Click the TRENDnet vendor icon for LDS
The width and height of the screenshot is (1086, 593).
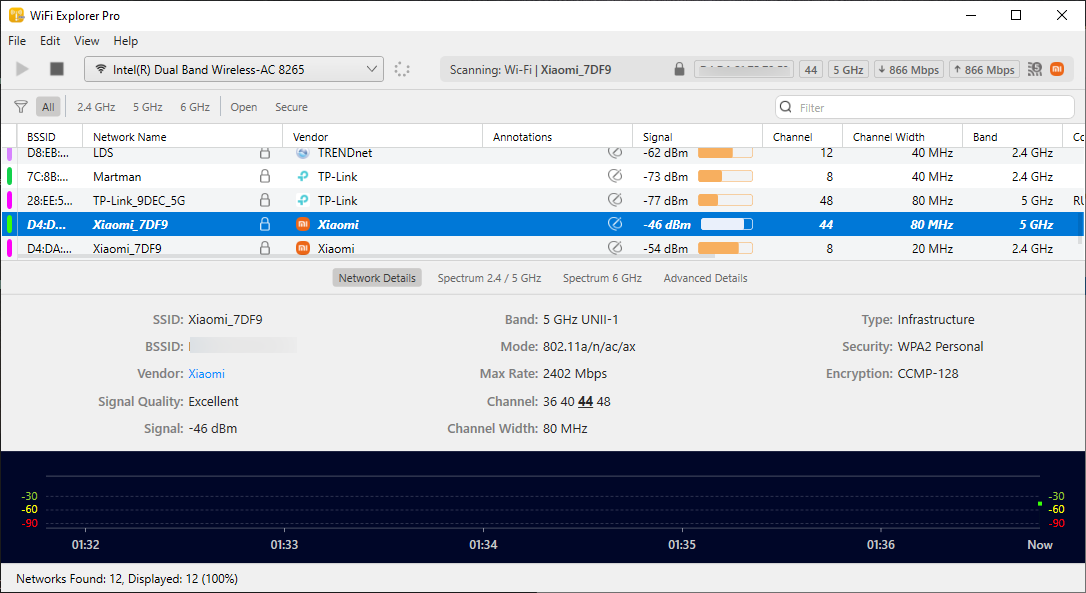[x=302, y=153]
